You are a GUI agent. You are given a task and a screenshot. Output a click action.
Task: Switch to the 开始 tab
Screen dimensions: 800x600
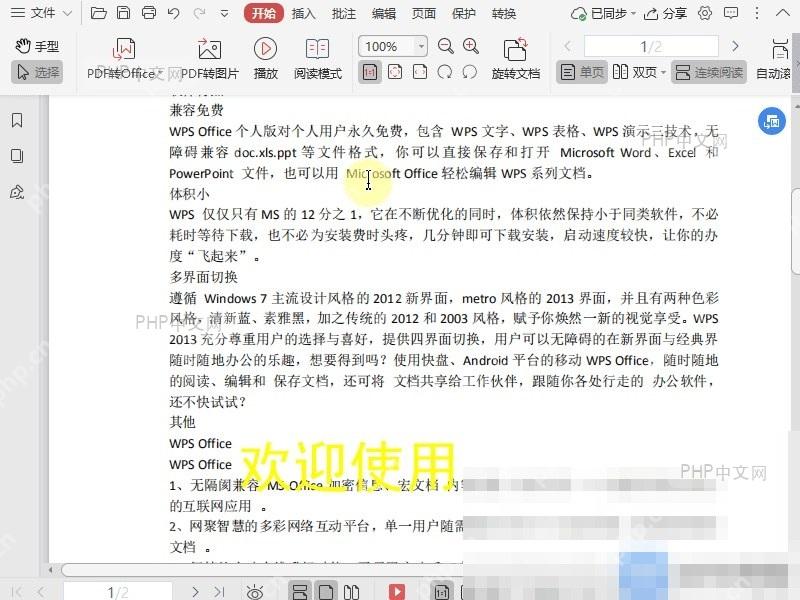(x=263, y=13)
